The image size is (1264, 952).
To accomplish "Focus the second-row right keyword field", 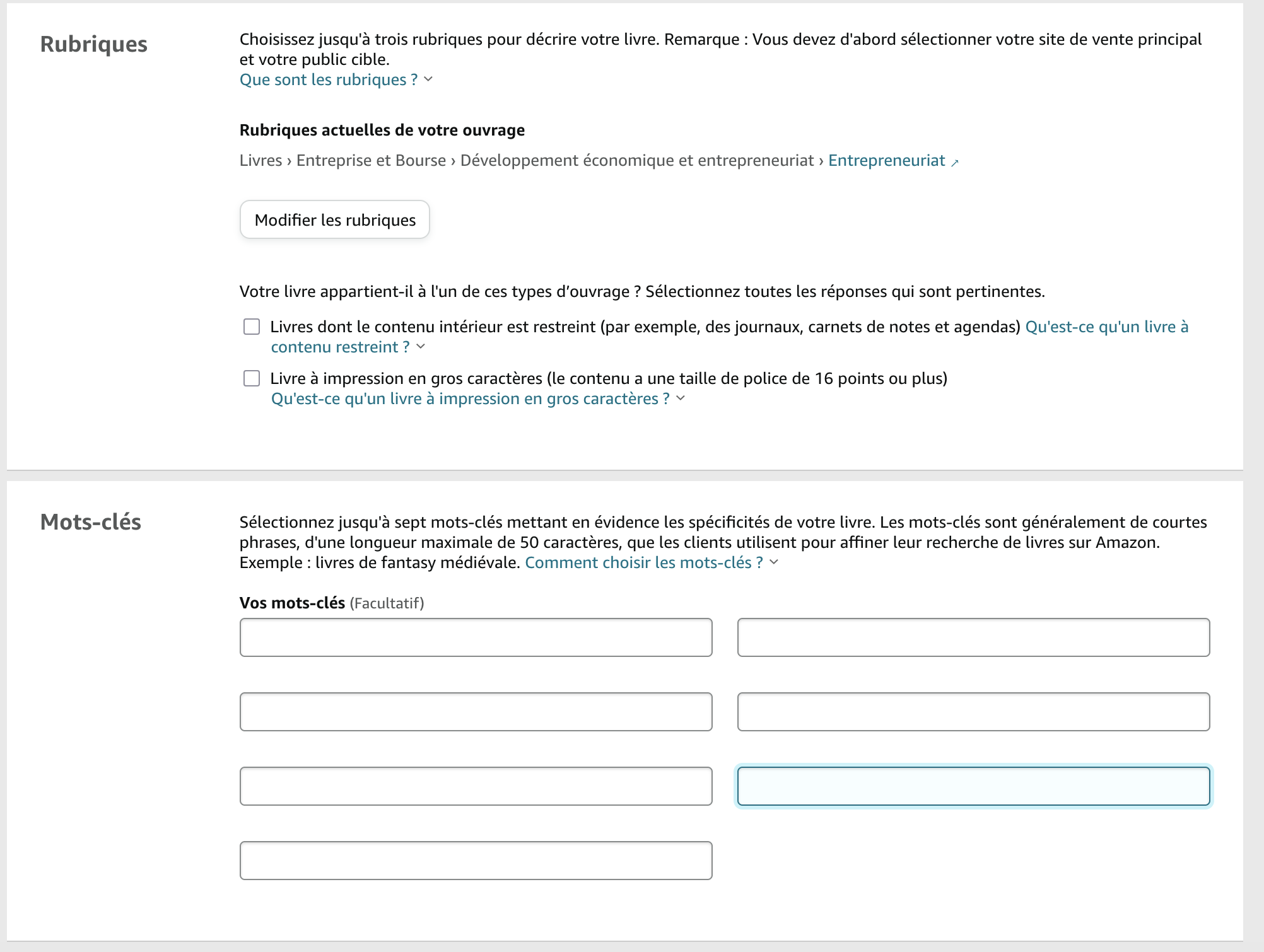I will [x=973, y=712].
